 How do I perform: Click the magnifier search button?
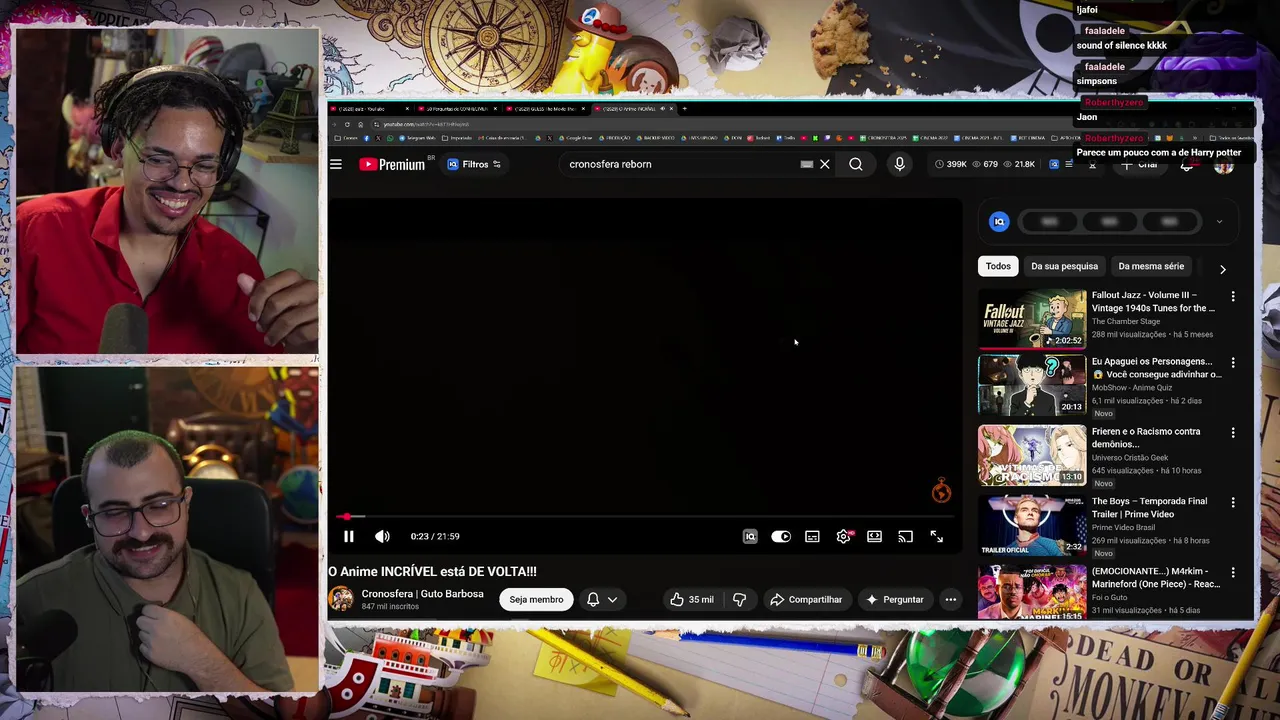856,164
